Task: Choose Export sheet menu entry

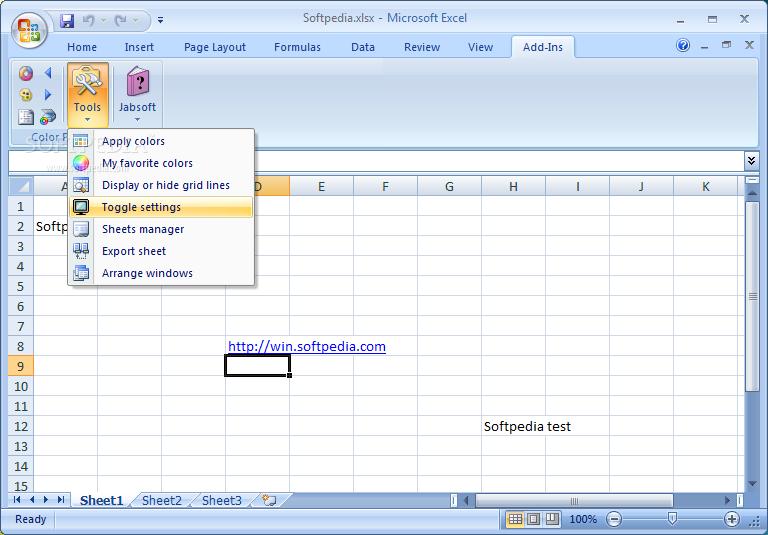Action: point(161,251)
